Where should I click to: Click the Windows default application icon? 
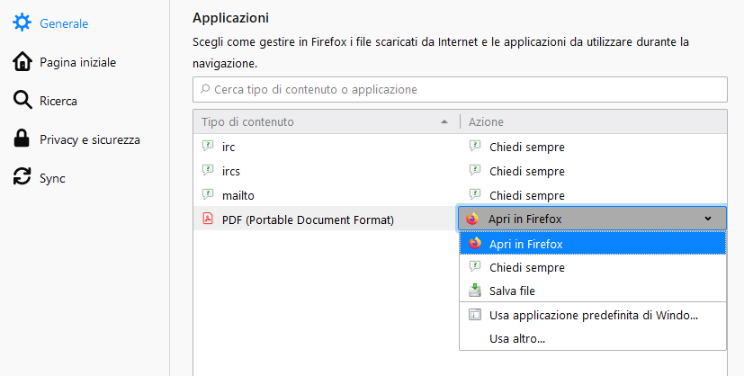475,314
